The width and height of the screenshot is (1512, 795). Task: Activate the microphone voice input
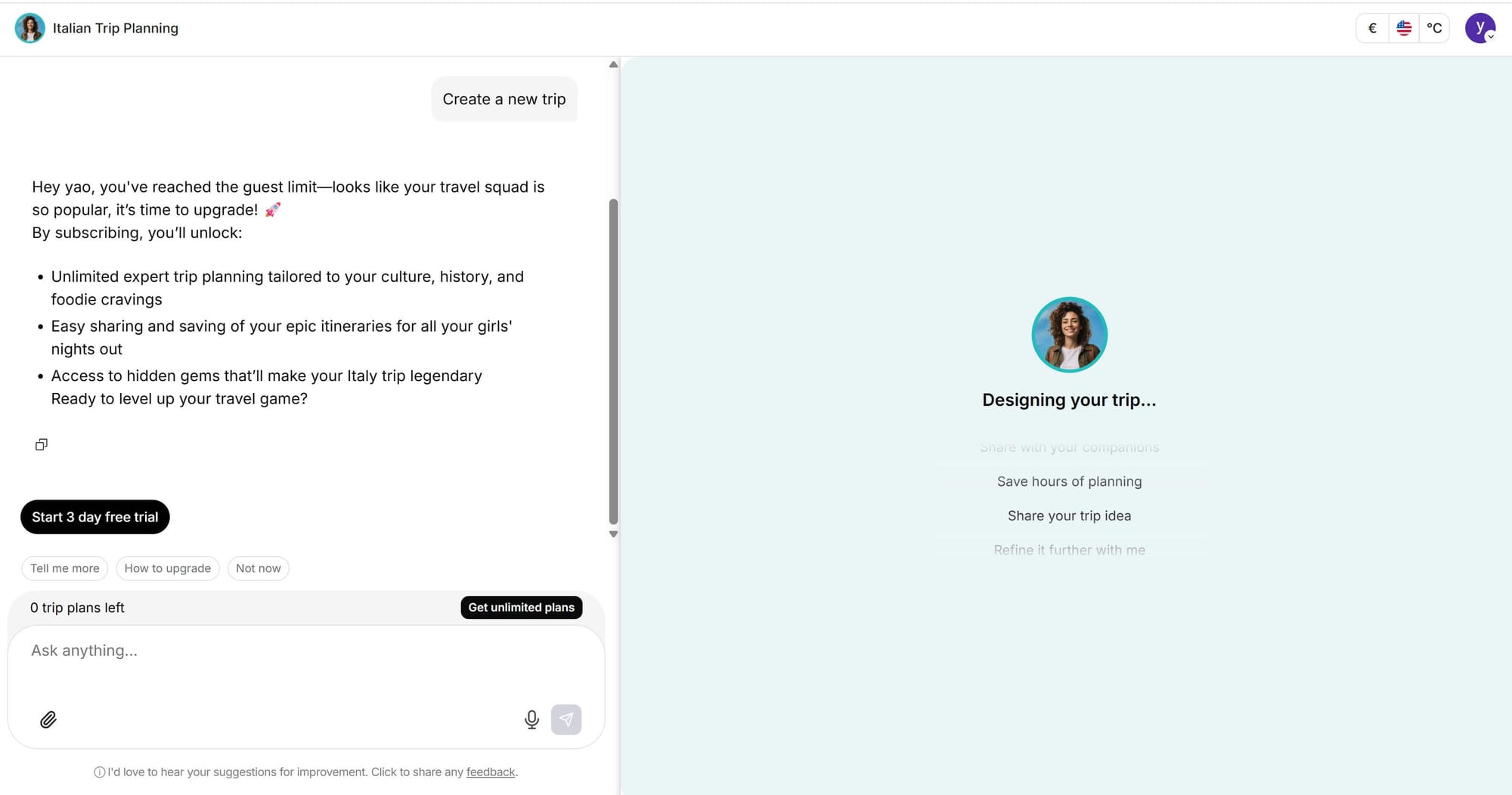point(531,719)
